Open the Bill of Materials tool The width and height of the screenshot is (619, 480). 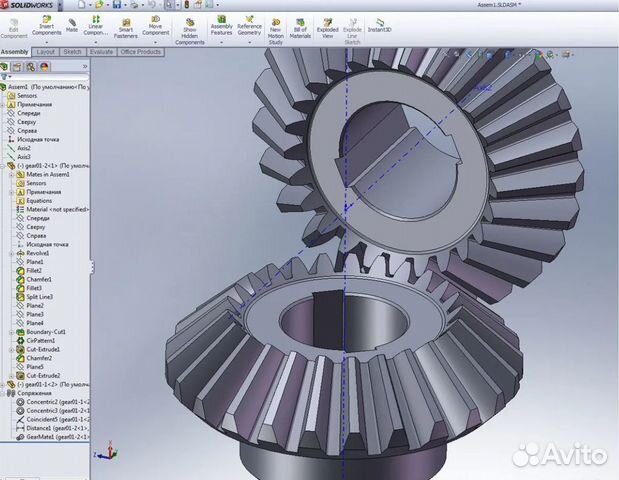pos(300,26)
